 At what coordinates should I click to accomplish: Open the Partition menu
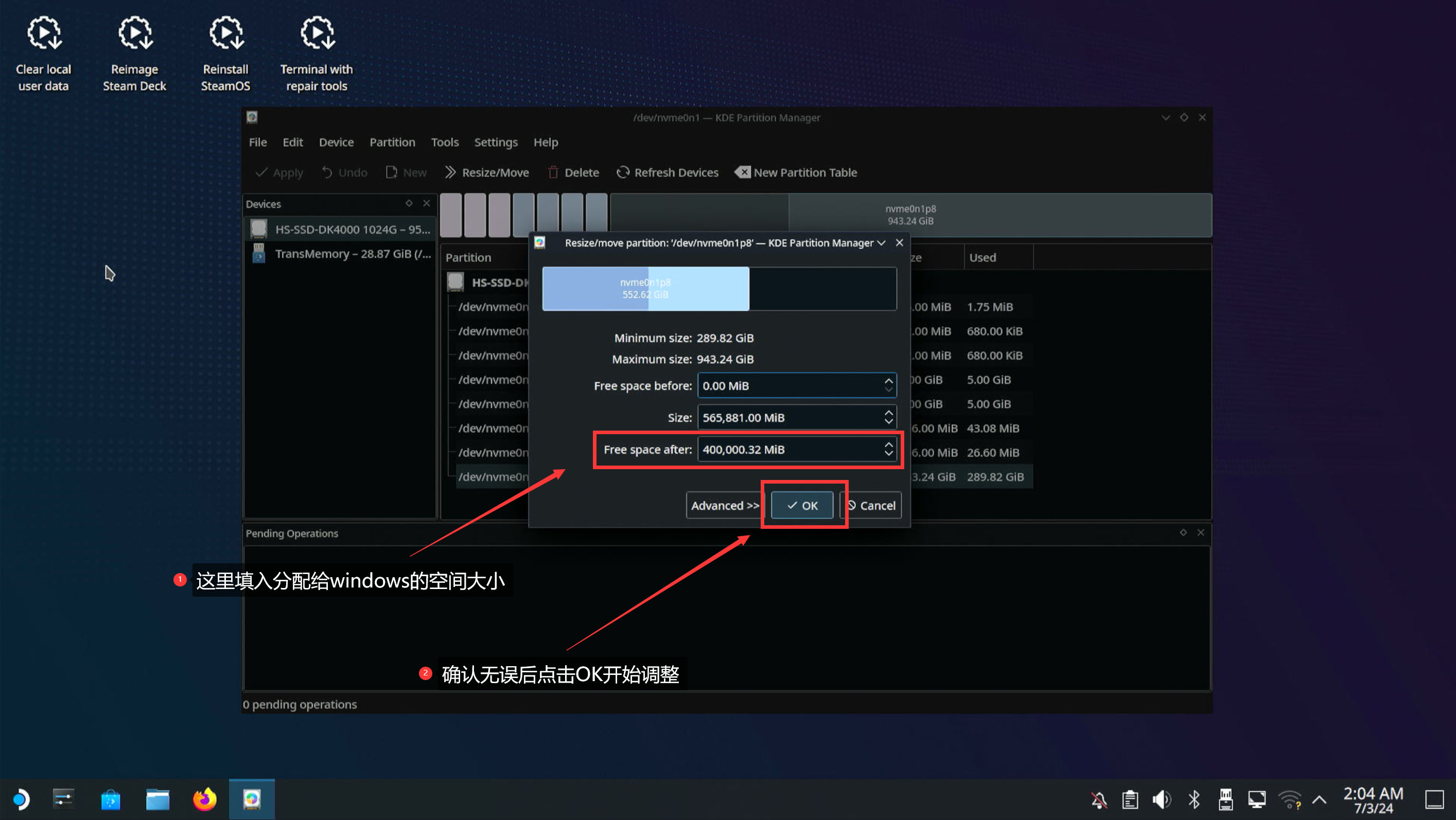(x=392, y=142)
